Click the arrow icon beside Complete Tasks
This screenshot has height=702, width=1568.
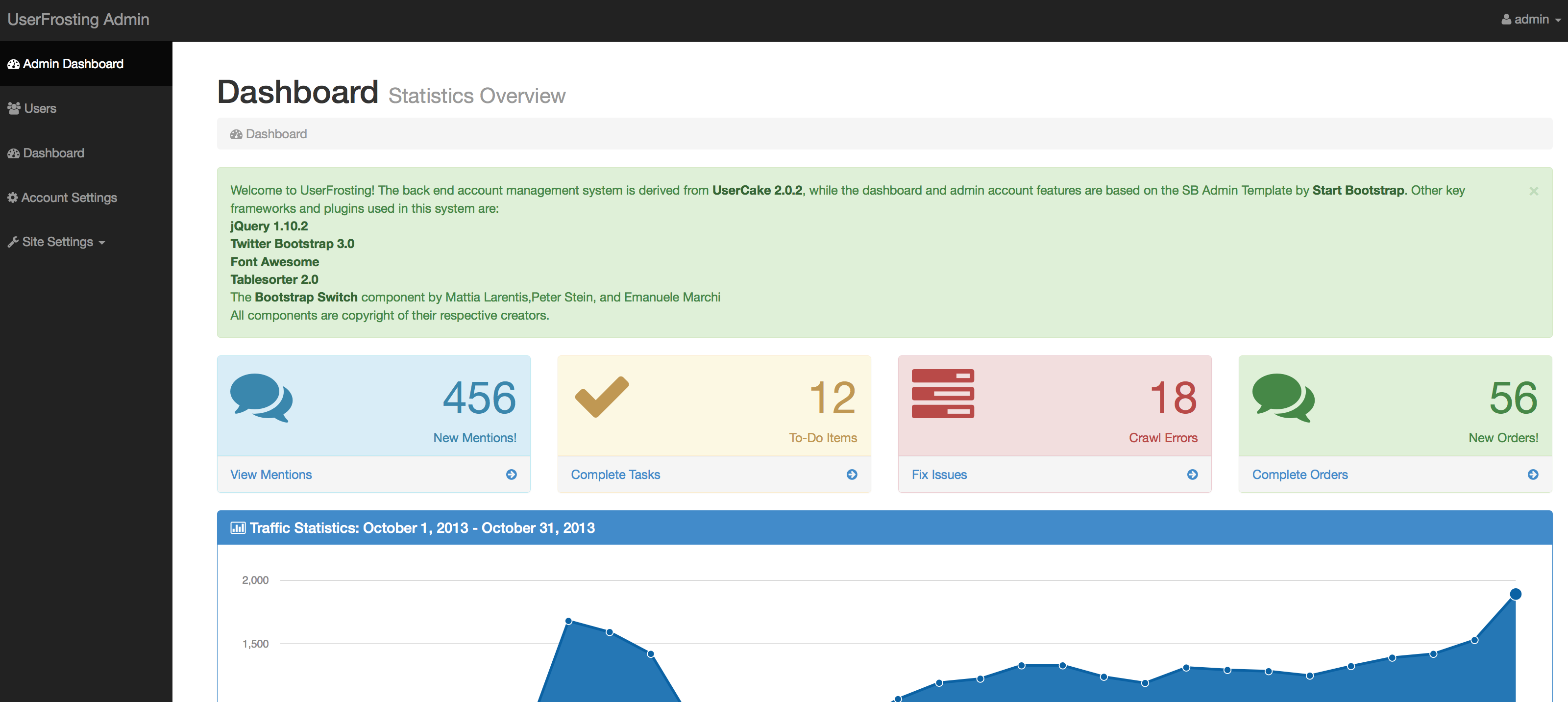coord(852,475)
